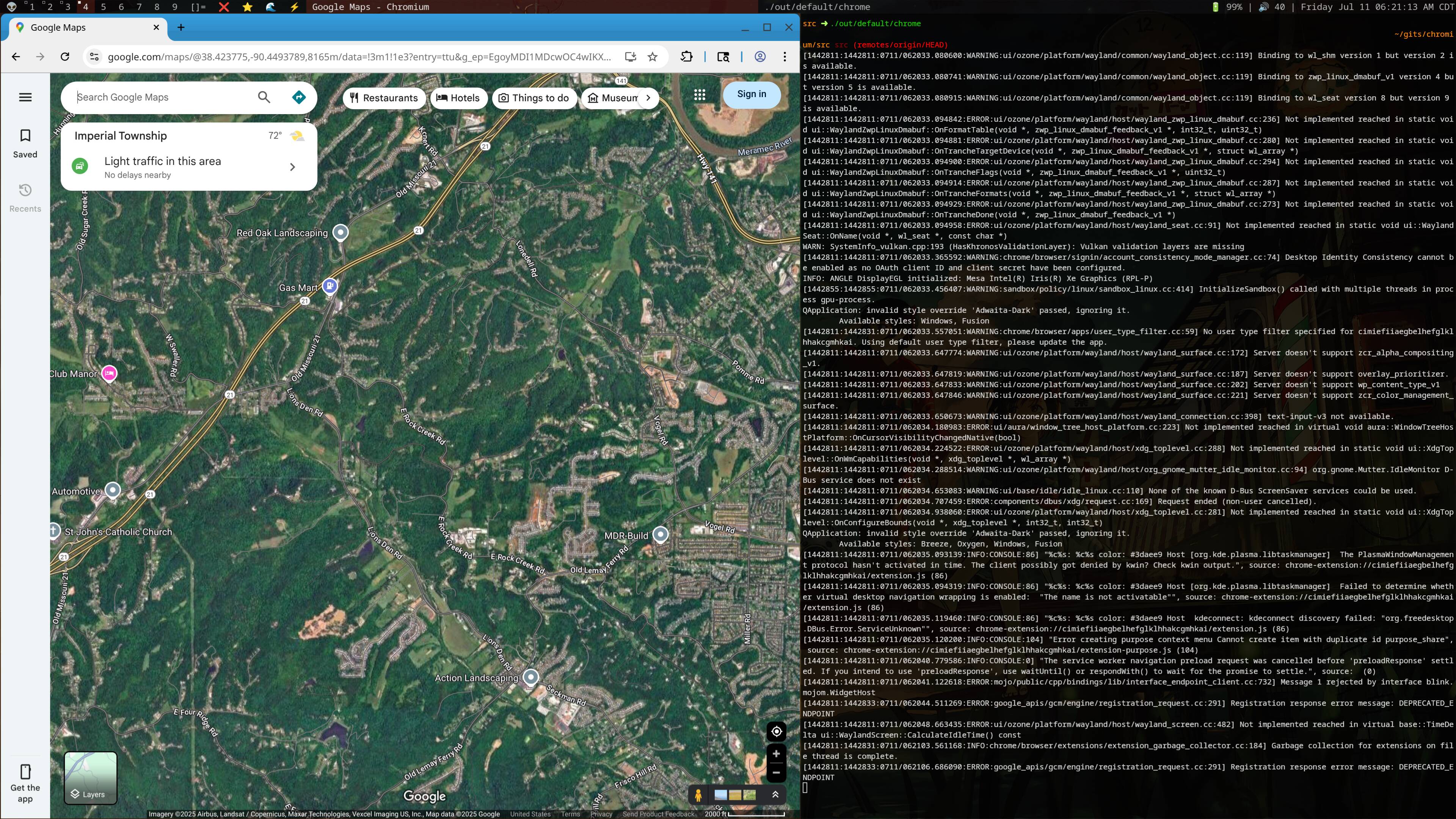Screen dimensions: 1456x819
Task: Expand the imagery strip with double chevron
Action: [x=775, y=795]
